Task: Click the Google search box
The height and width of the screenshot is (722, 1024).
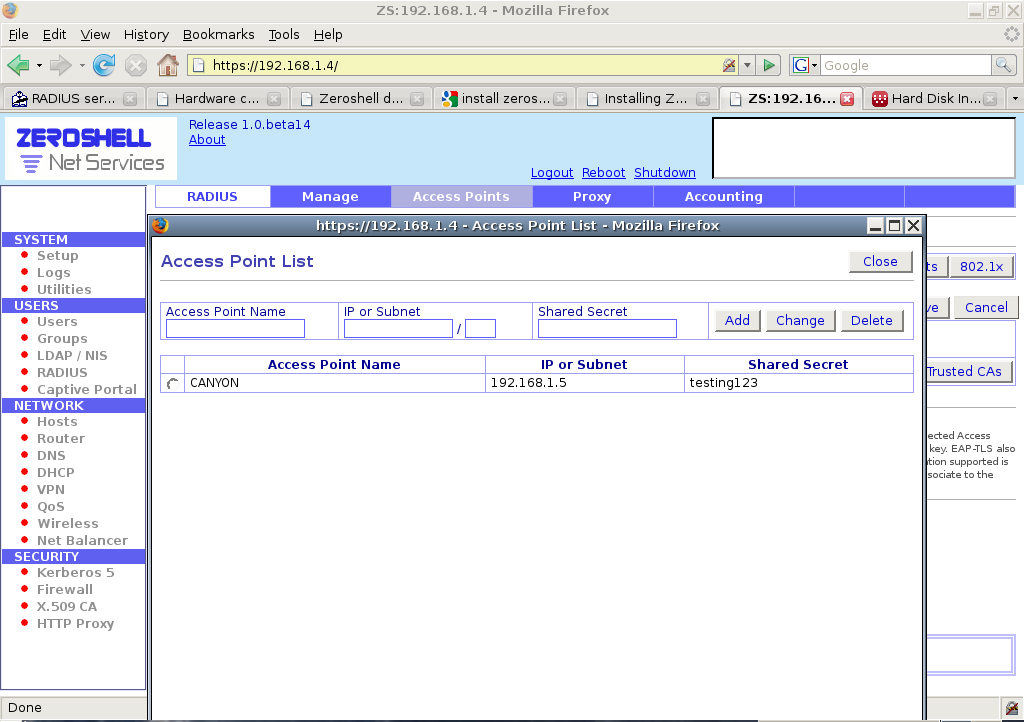Action: coord(906,65)
